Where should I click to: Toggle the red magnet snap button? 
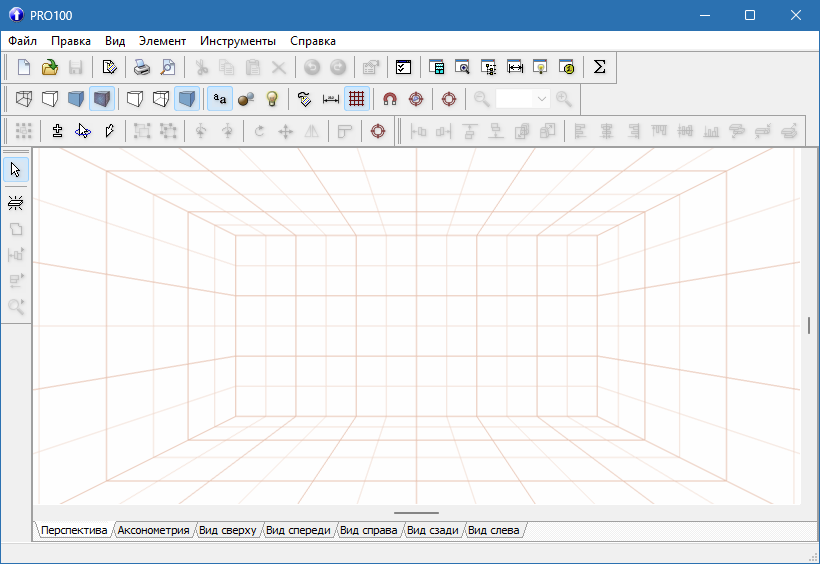[390, 99]
